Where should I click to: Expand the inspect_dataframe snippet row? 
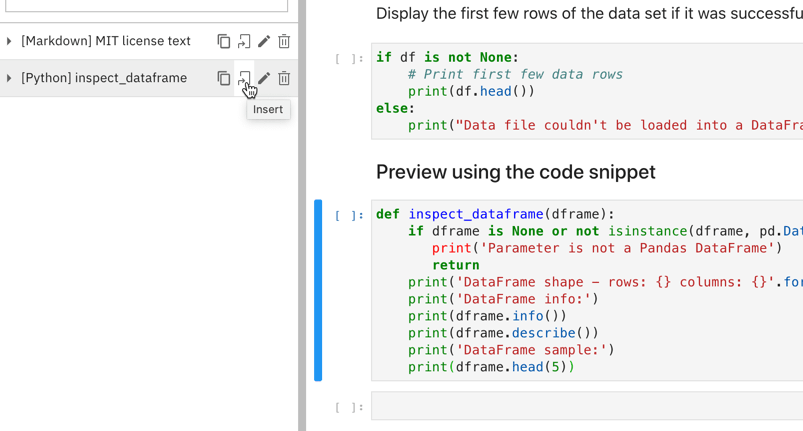click(9, 78)
